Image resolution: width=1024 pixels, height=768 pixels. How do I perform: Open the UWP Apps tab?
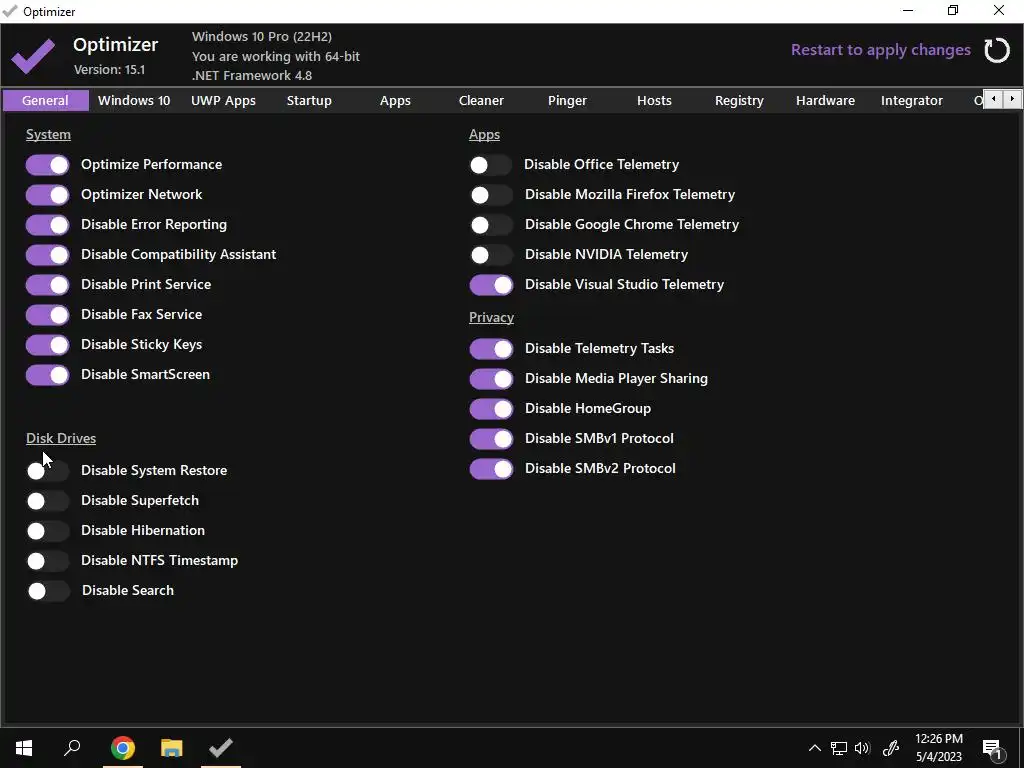click(223, 101)
